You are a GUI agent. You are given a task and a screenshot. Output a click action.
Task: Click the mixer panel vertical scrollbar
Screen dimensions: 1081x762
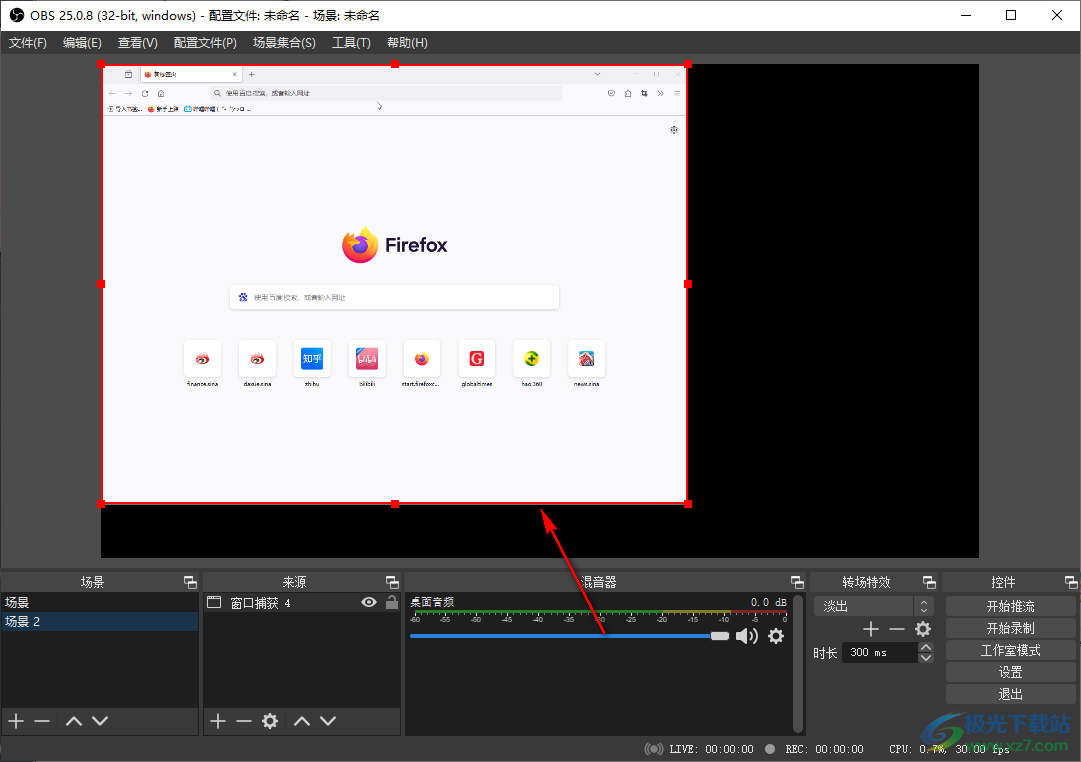pos(798,663)
